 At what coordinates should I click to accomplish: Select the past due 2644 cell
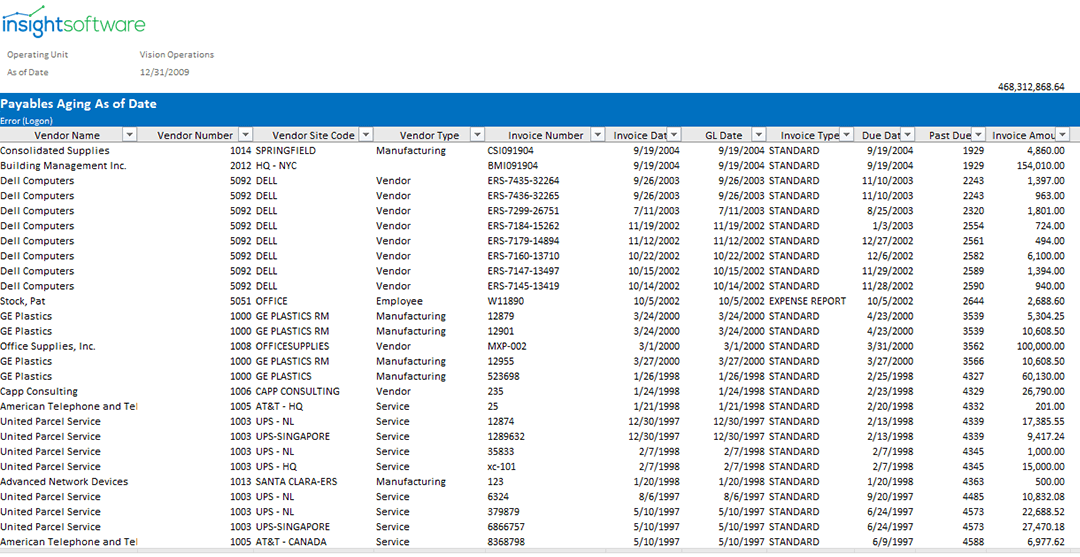pyautogui.click(x=973, y=301)
